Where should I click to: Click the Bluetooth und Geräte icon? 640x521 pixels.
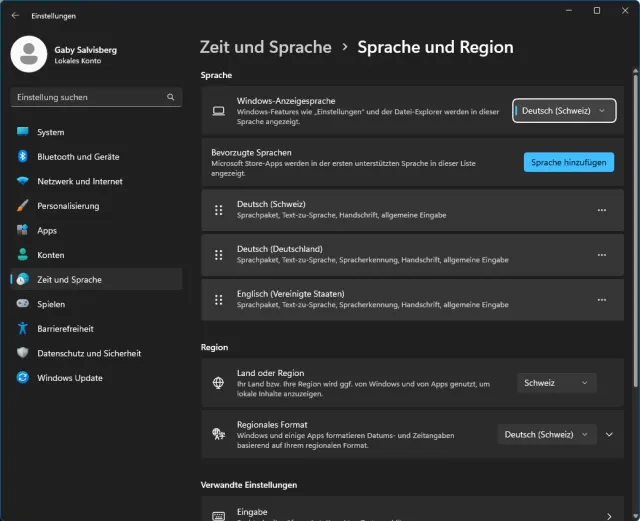coord(23,157)
